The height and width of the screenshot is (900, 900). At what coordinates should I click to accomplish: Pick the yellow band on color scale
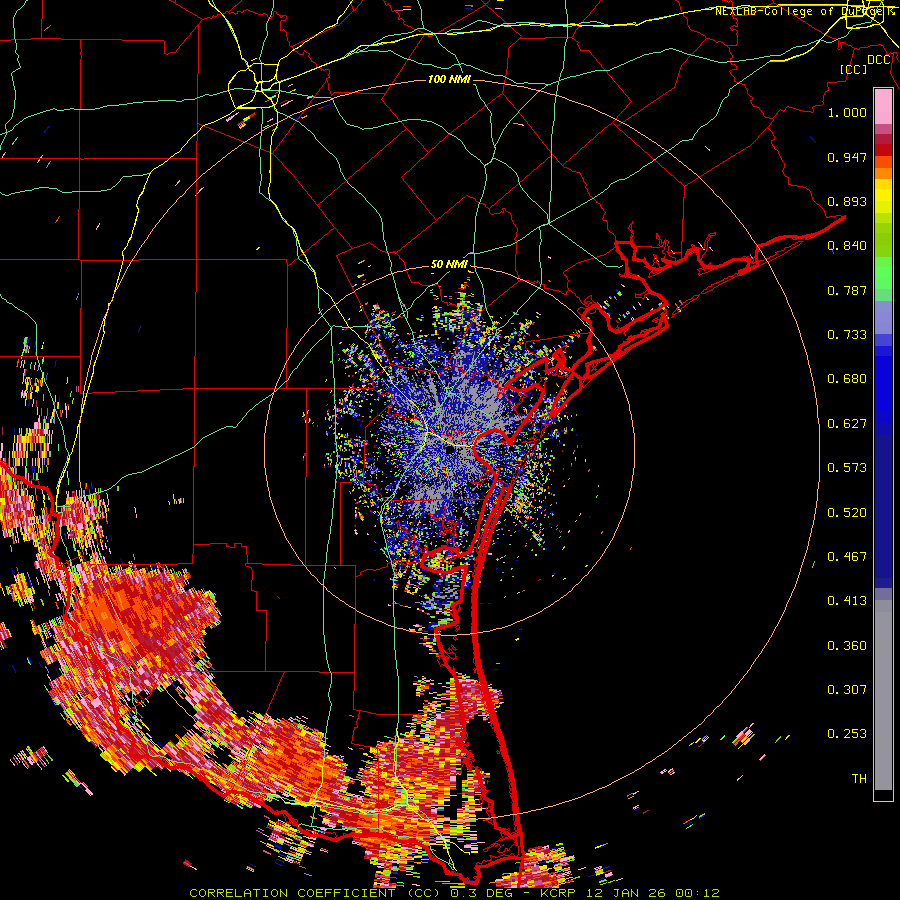coord(883,196)
